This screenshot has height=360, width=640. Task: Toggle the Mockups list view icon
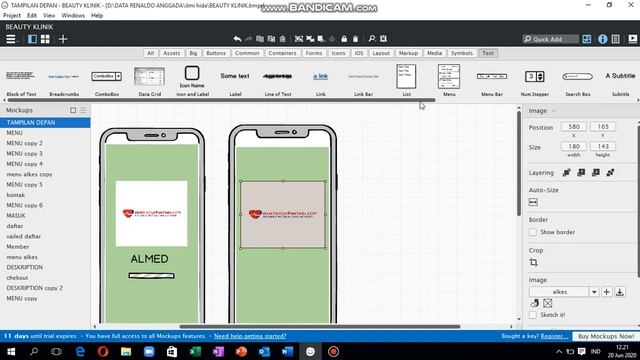pyautogui.click(x=83, y=110)
